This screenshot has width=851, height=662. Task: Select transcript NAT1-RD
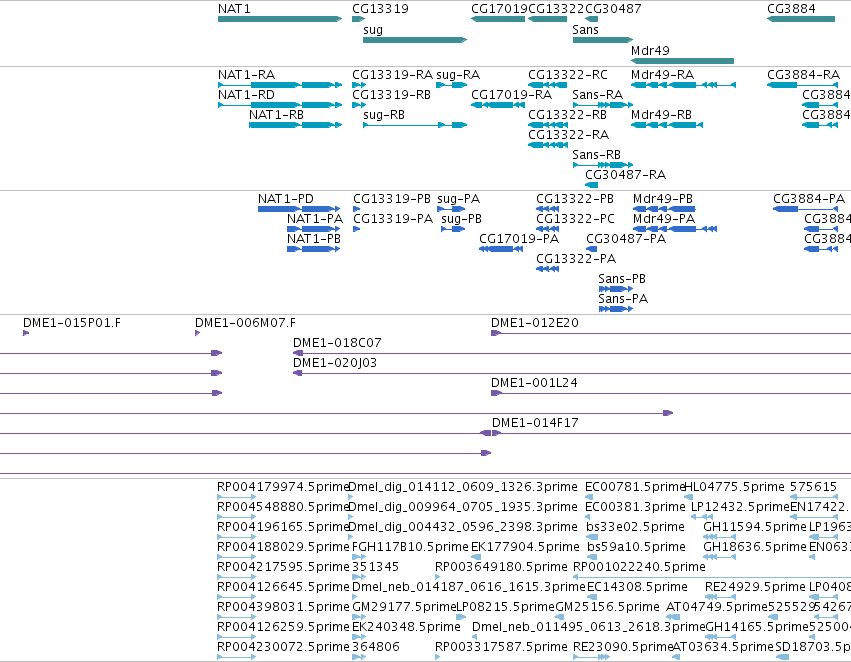(x=280, y=105)
